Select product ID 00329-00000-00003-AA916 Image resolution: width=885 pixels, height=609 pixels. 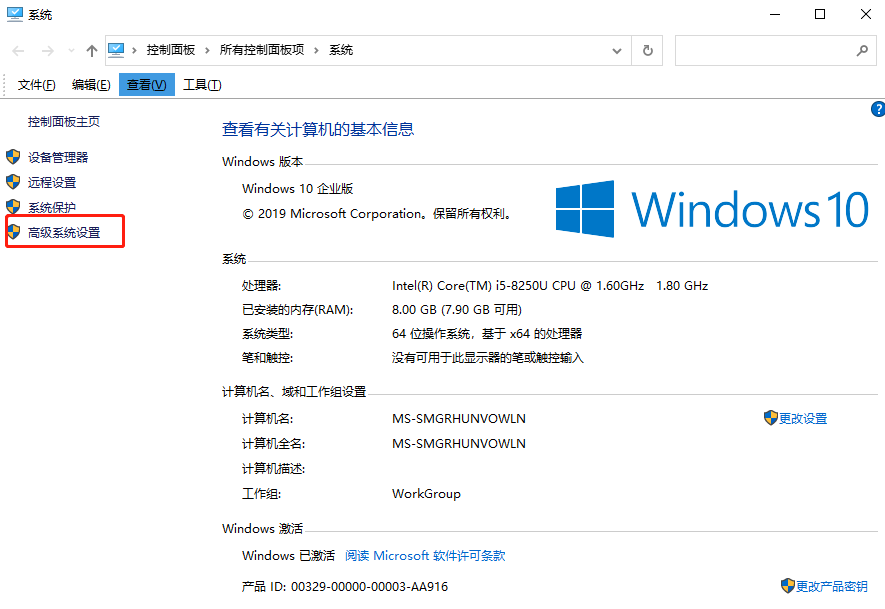tap(369, 587)
